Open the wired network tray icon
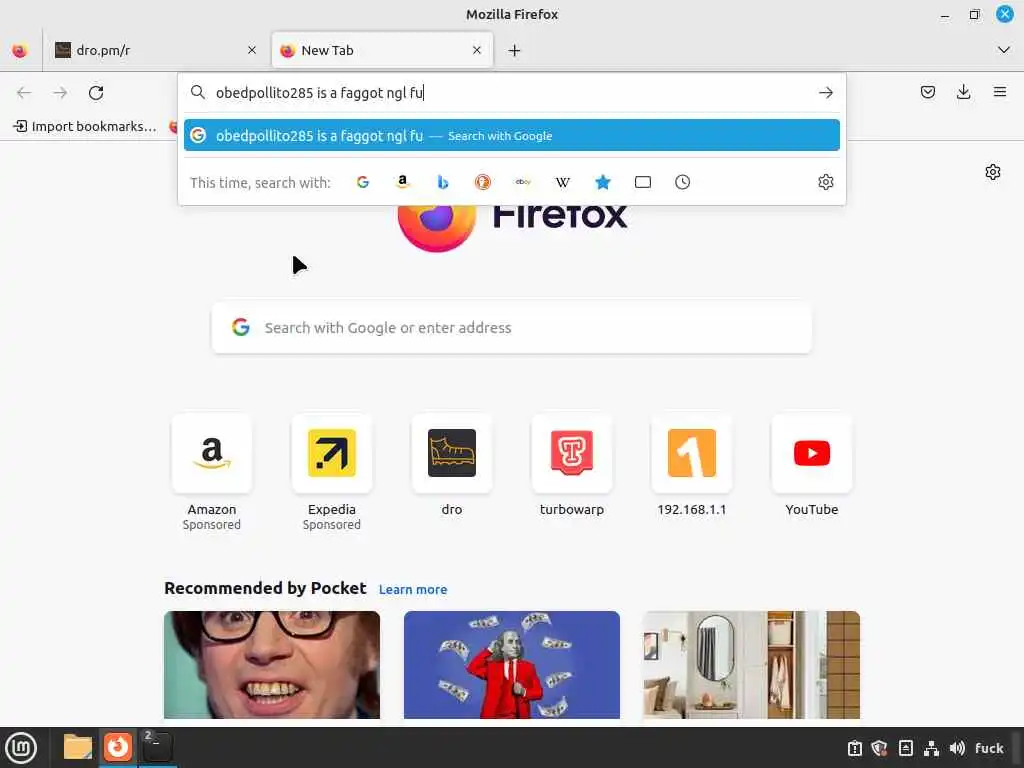Screen dimensions: 1024x768 (931, 748)
